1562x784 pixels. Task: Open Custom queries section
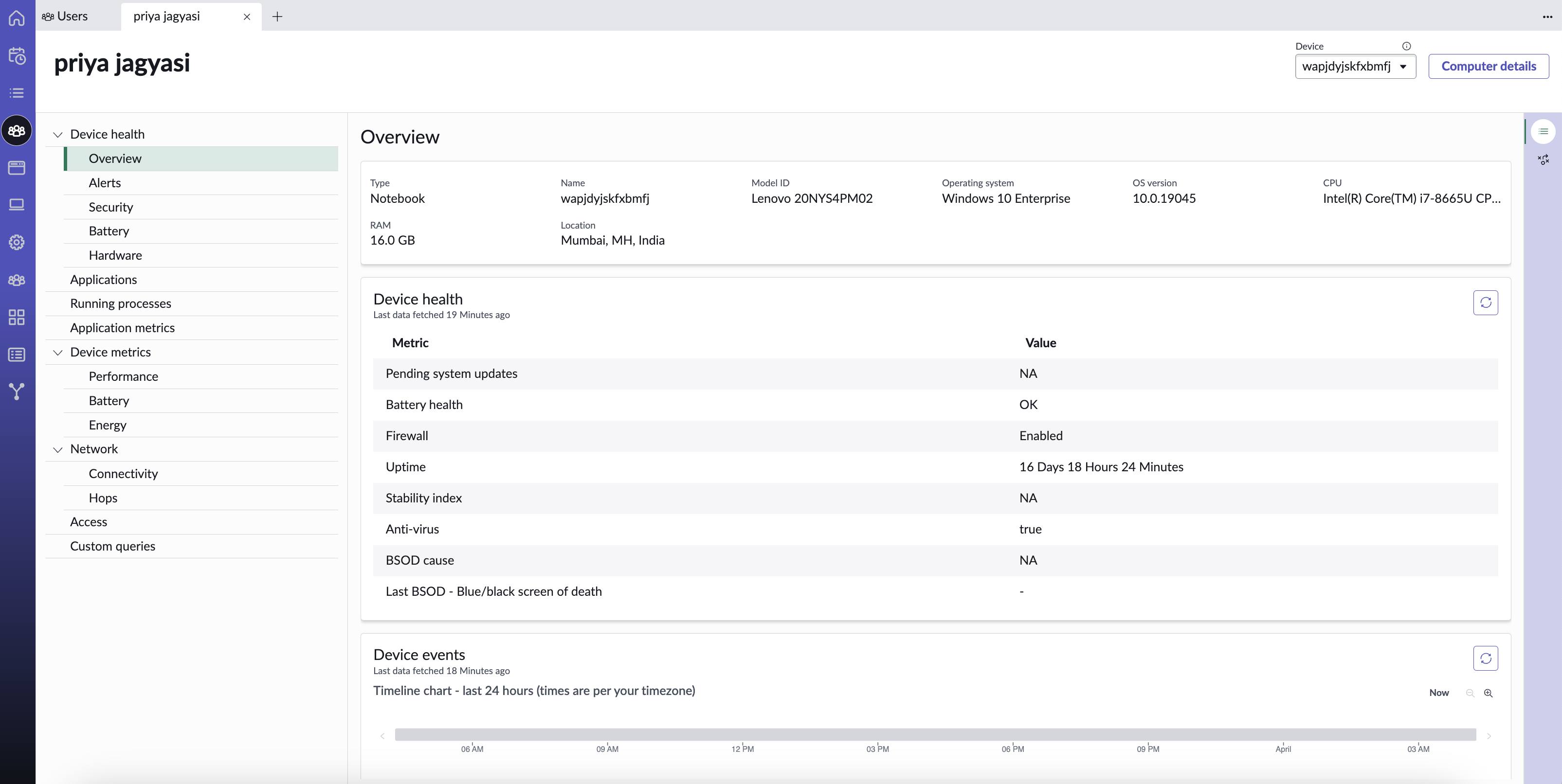(x=192, y=547)
